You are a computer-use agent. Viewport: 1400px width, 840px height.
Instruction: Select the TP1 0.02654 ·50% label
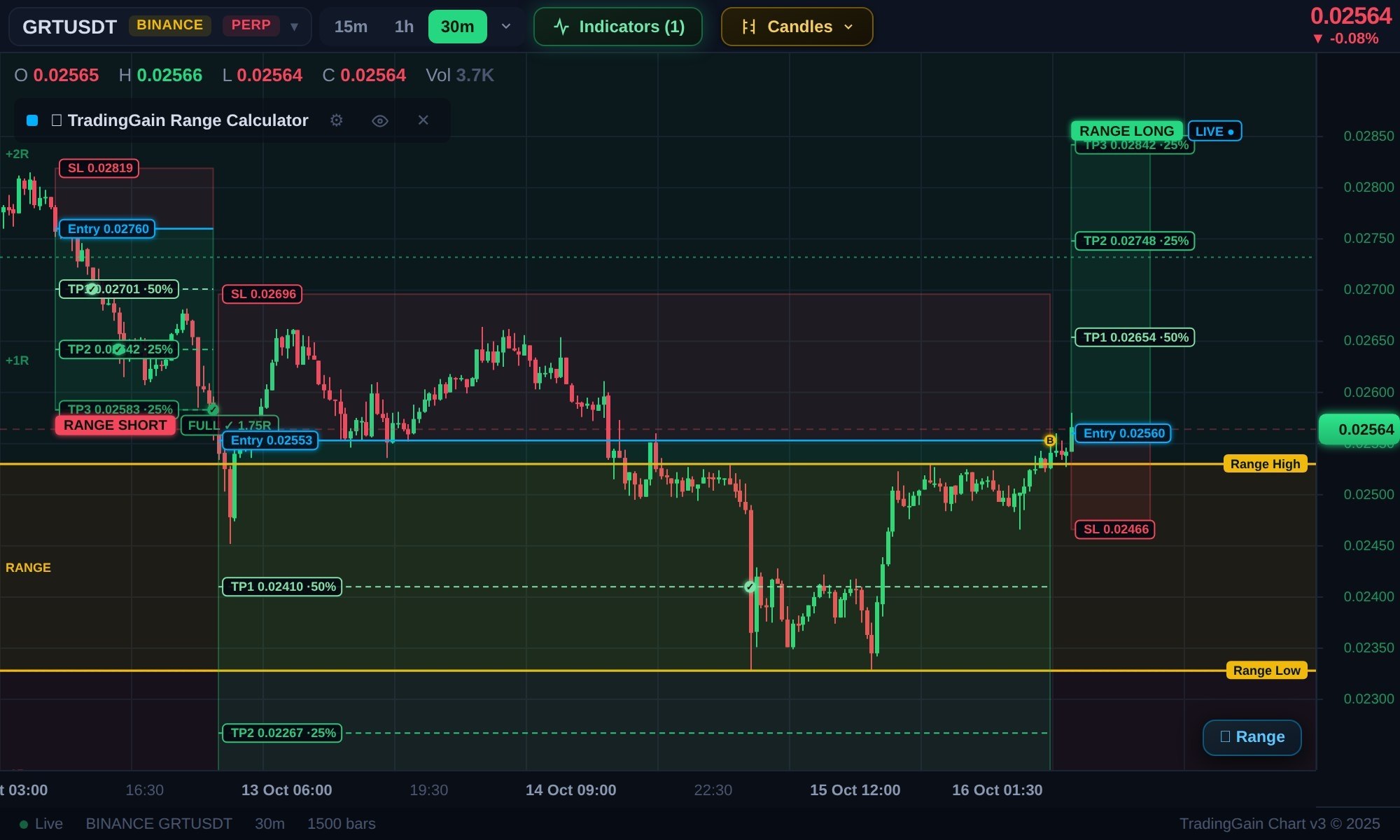[1135, 337]
